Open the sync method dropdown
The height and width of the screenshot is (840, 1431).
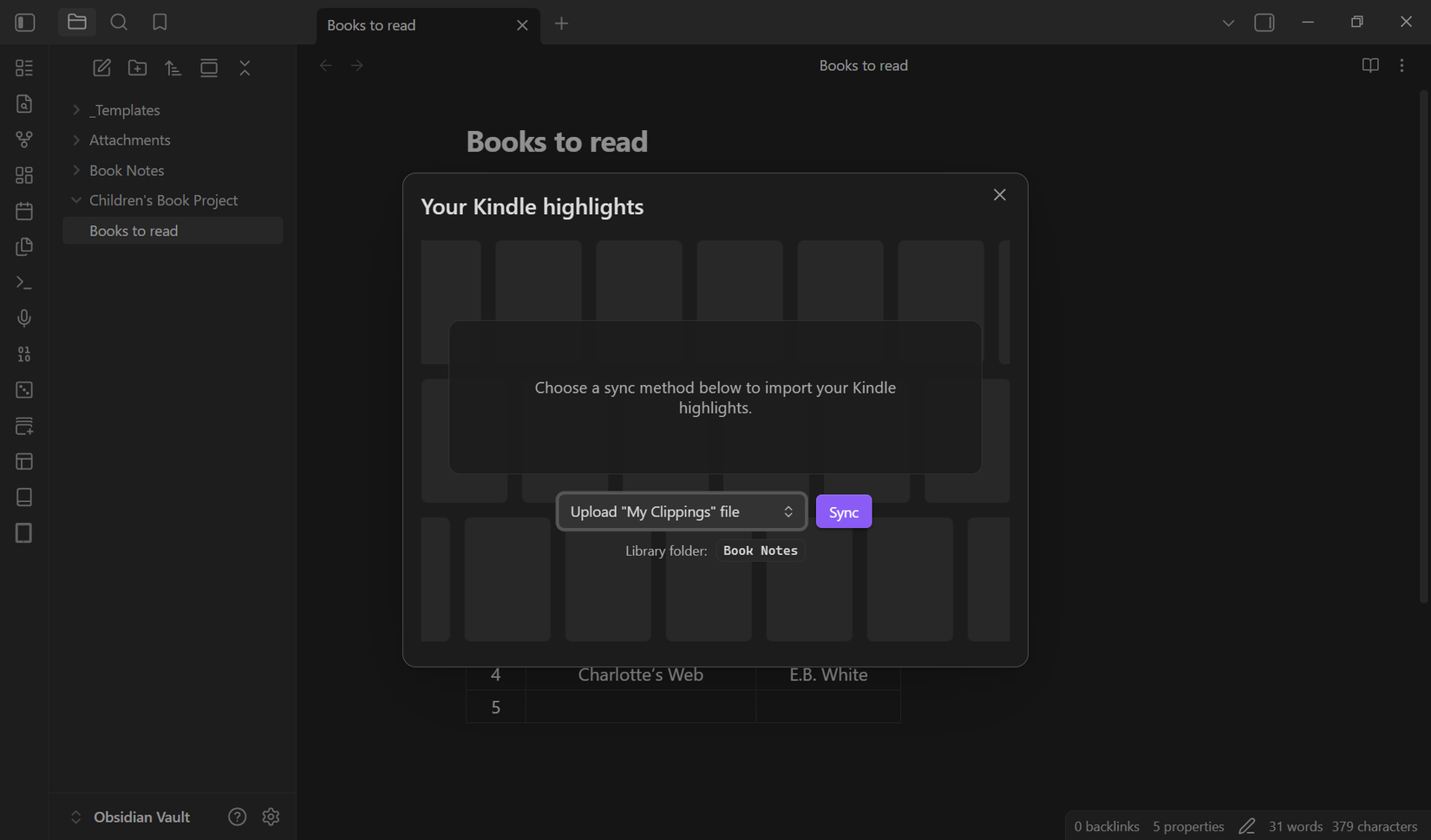click(682, 511)
